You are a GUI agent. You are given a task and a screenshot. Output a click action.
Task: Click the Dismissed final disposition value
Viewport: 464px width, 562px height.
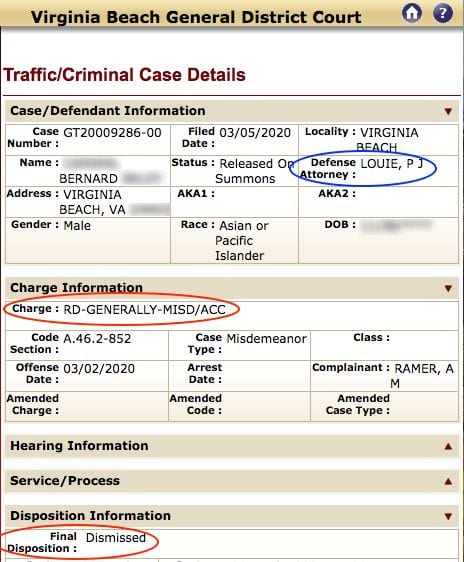tap(116, 538)
